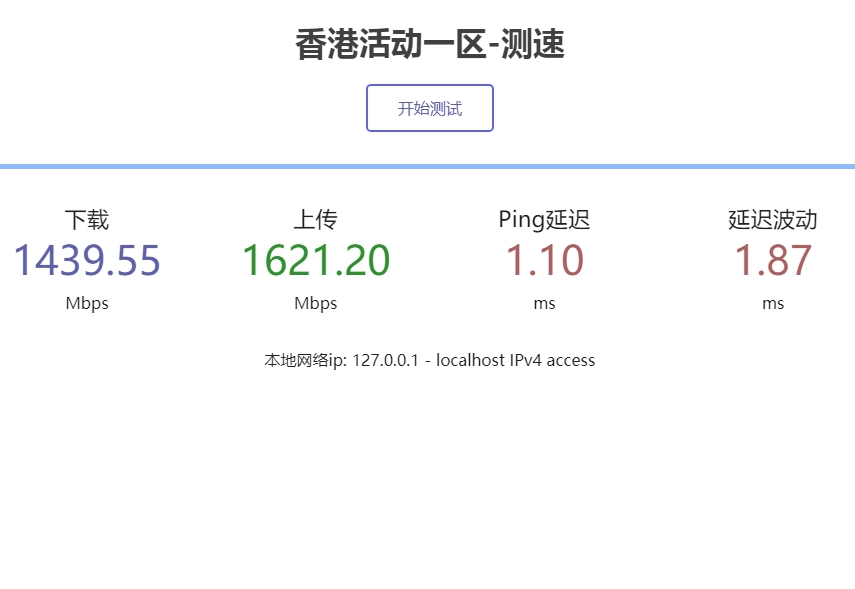Select the Ping延迟 latency value 1.10
Image resolution: width=855 pixels, height=589 pixels.
543,260
